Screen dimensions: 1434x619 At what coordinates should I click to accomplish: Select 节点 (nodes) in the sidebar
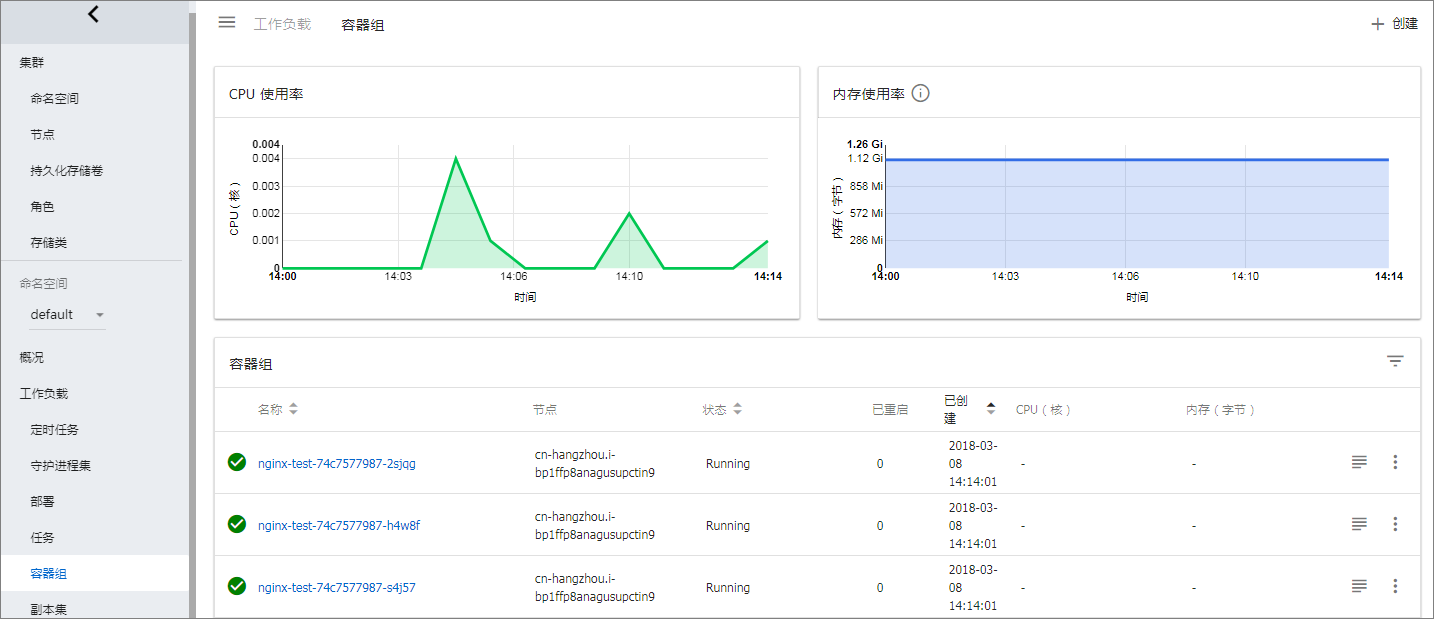[42, 135]
